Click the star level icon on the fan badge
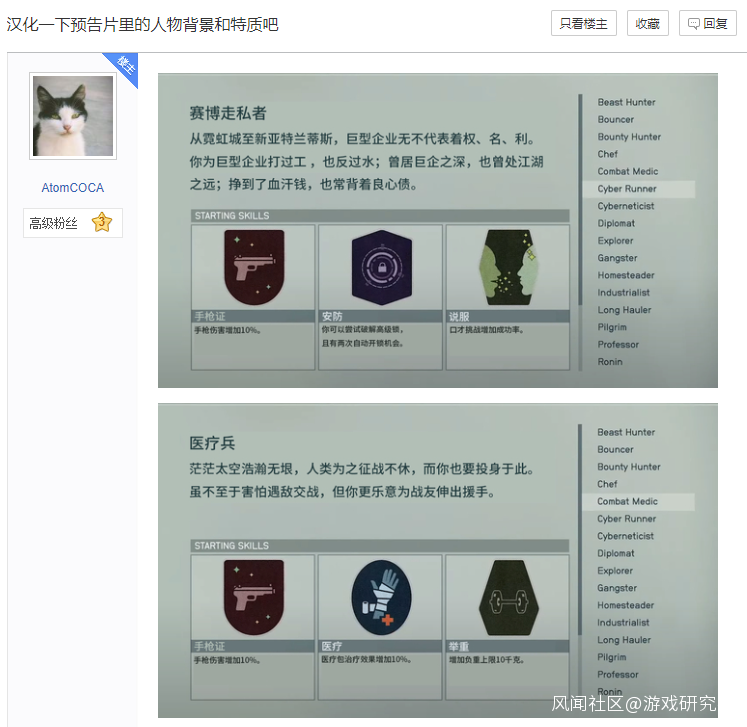The width and height of the screenshot is (747, 727). coord(101,222)
